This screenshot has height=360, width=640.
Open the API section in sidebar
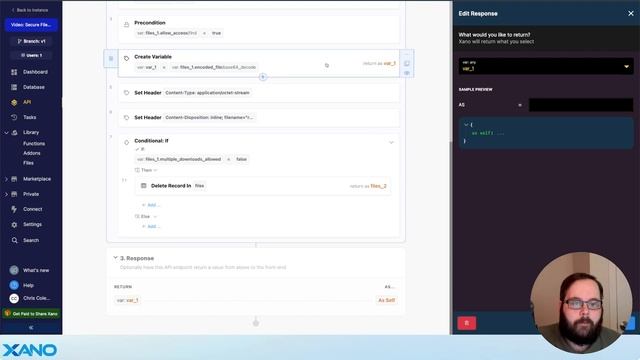27,102
